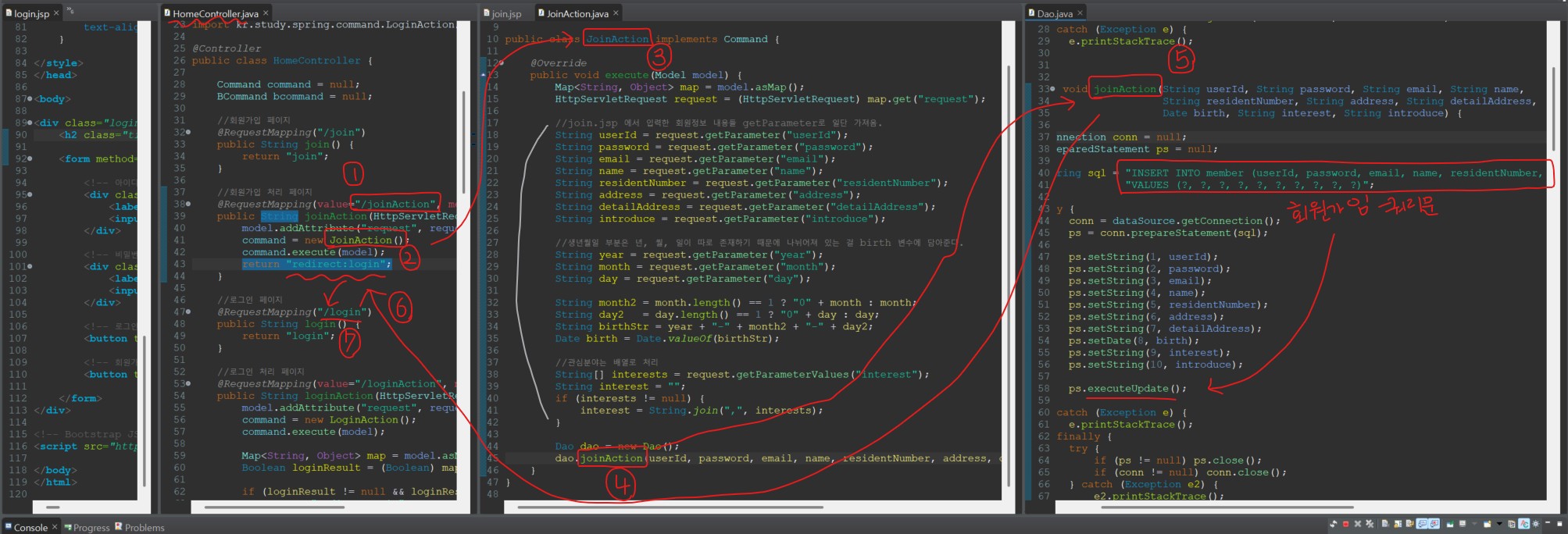Open console view settings gear icon
Image resolution: width=1568 pixels, height=534 pixels.
[1535, 524]
